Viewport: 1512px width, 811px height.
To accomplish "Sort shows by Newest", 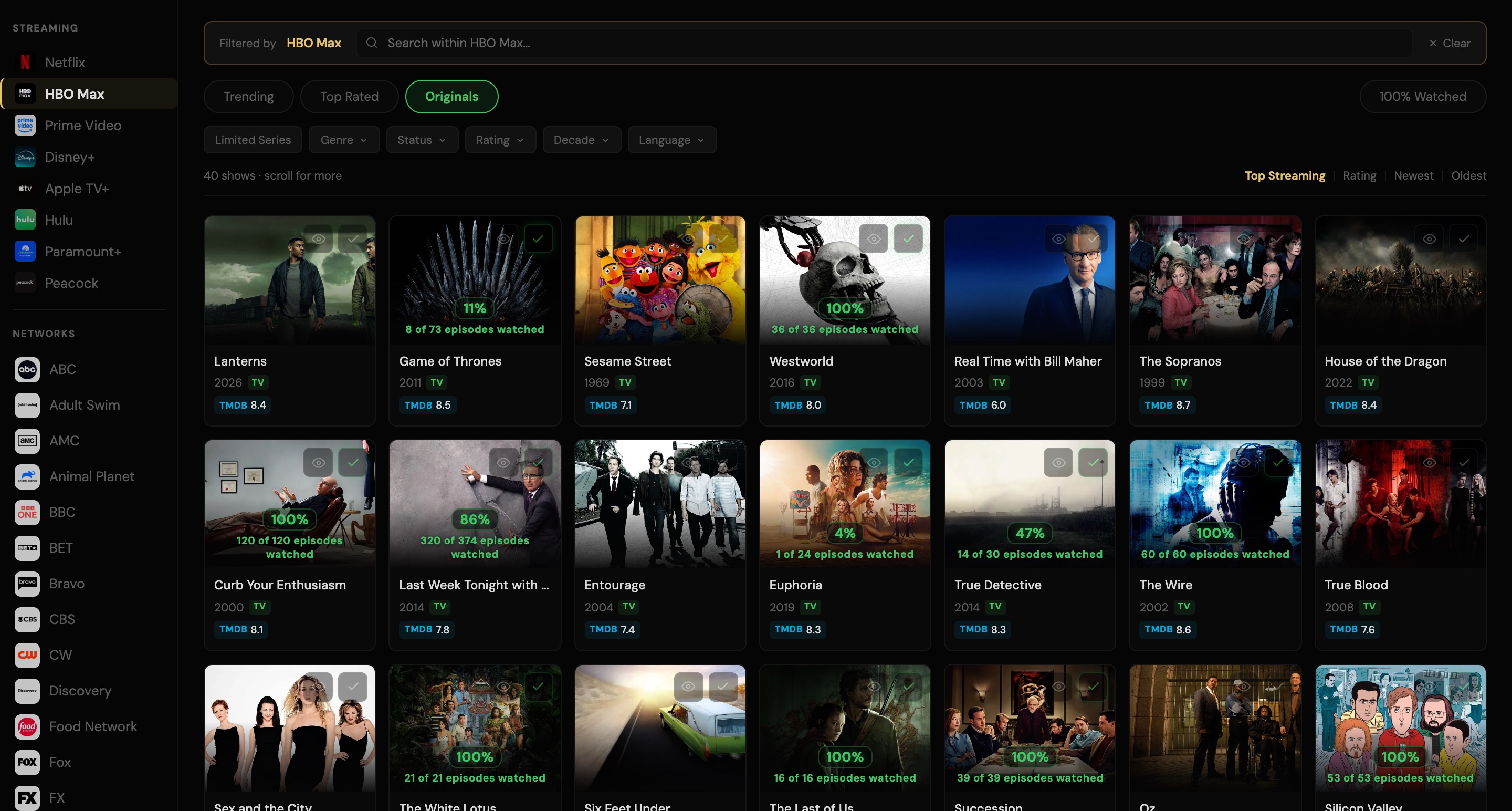I will pos(1413,175).
